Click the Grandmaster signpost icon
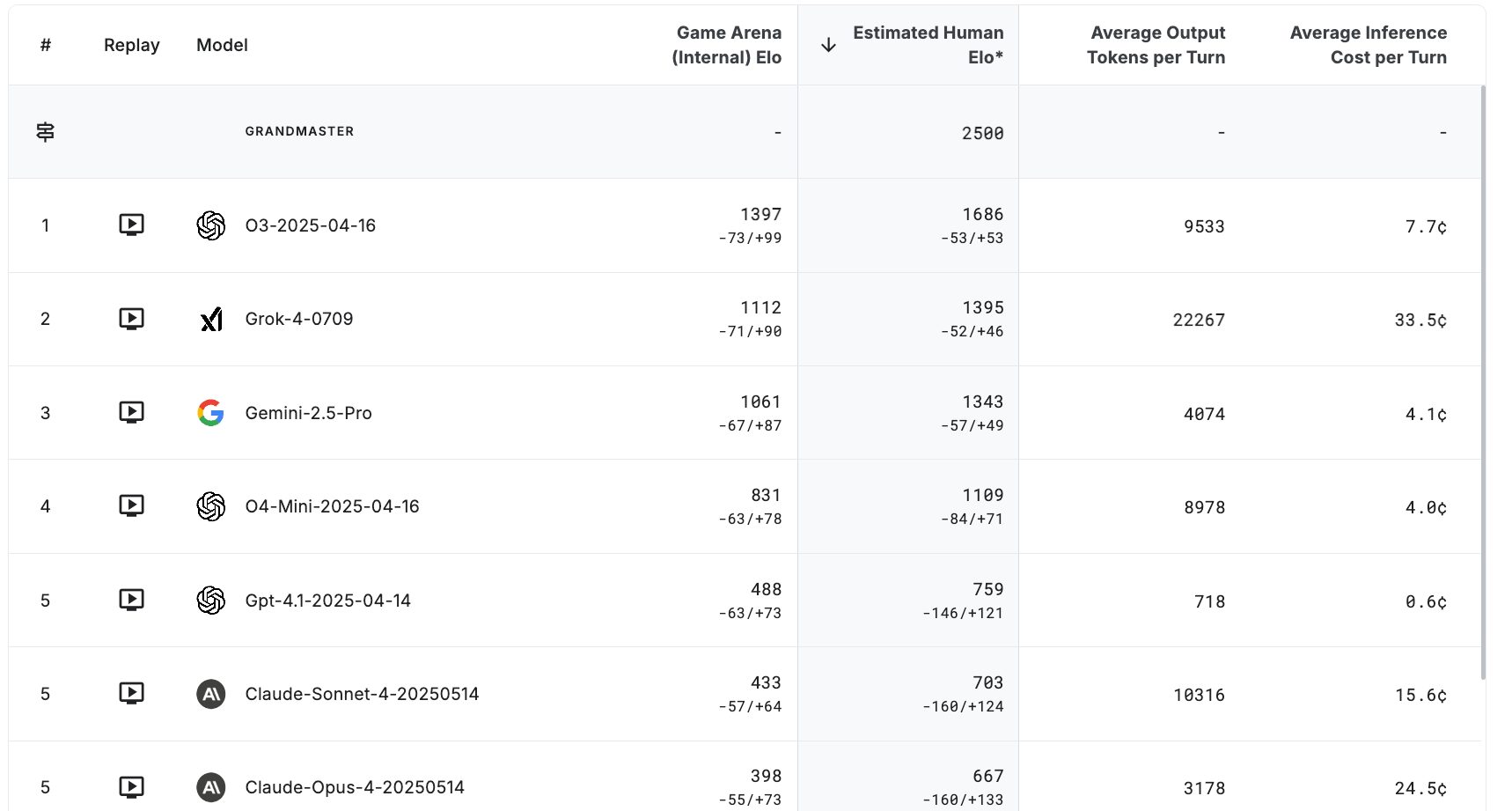 pos(45,132)
